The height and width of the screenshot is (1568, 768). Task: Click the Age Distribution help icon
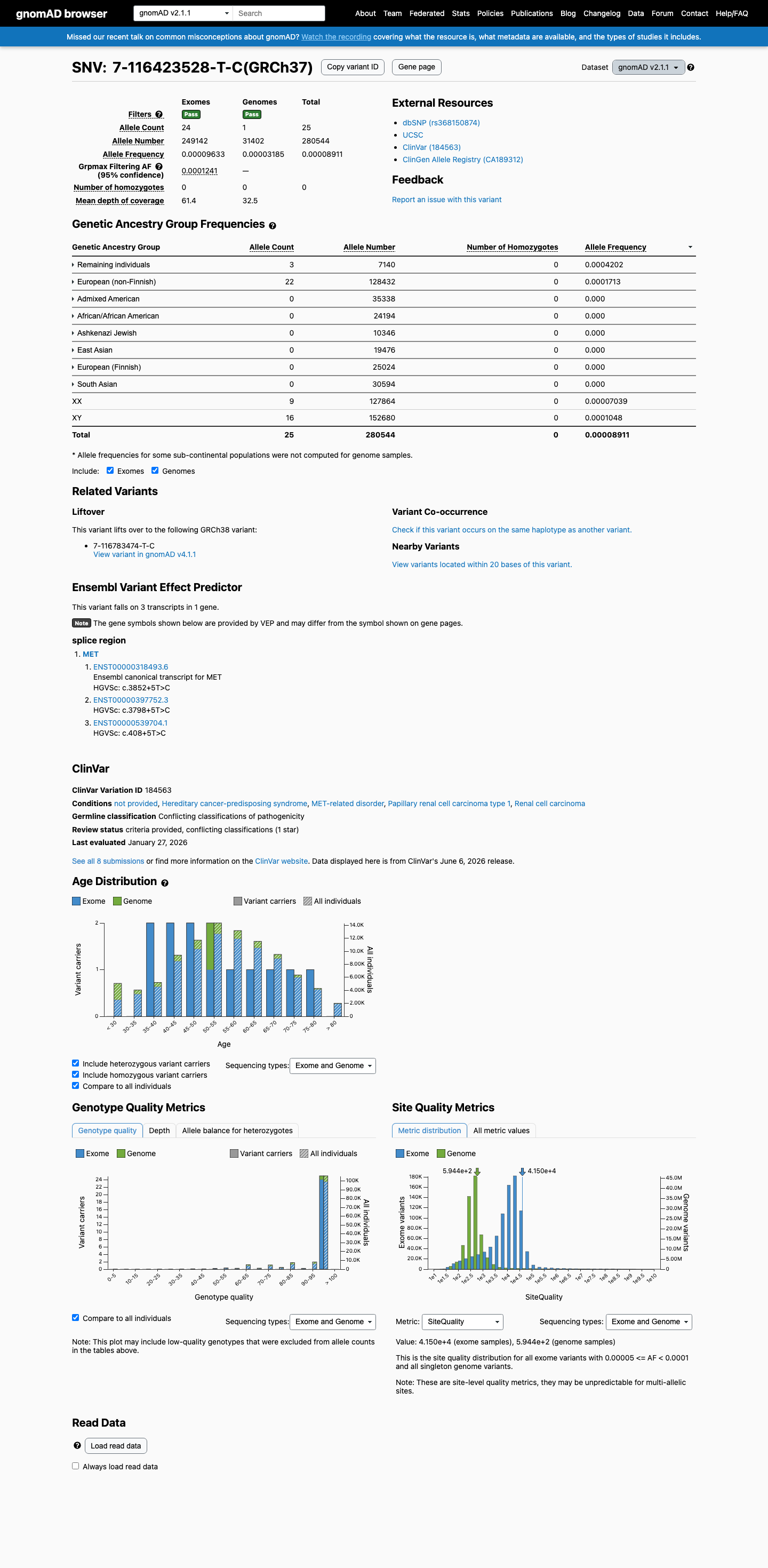[165, 882]
